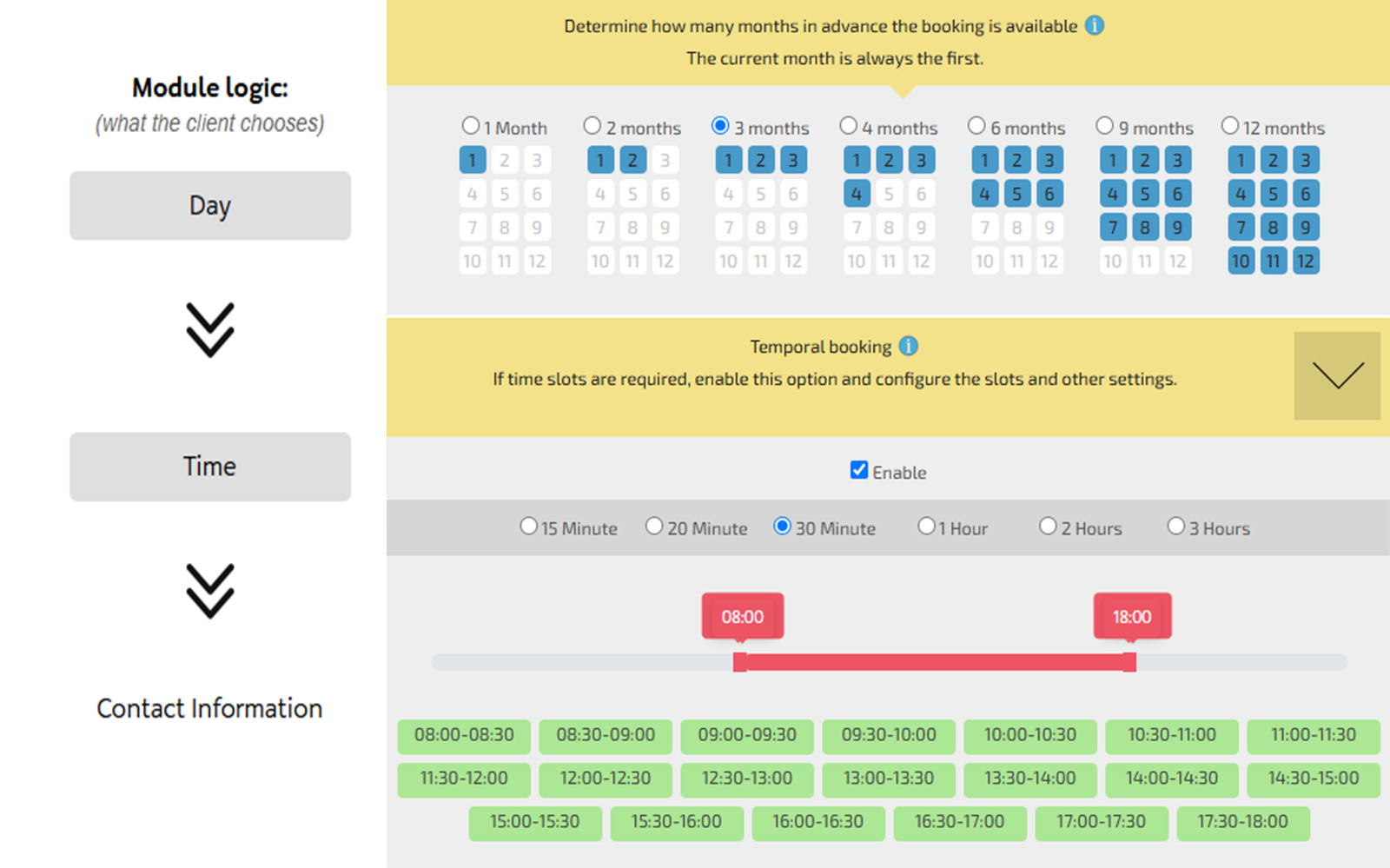This screenshot has height=868, width=1390.
Task: Select 3 Hours slot duration
Action: coord(1175,527)
